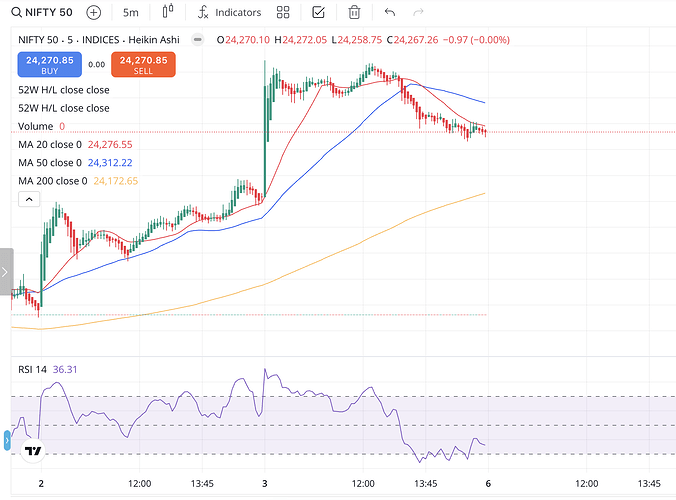Click the orange SELL 24,270.85 button
676x500 pixels.
[x=143, y=65]
